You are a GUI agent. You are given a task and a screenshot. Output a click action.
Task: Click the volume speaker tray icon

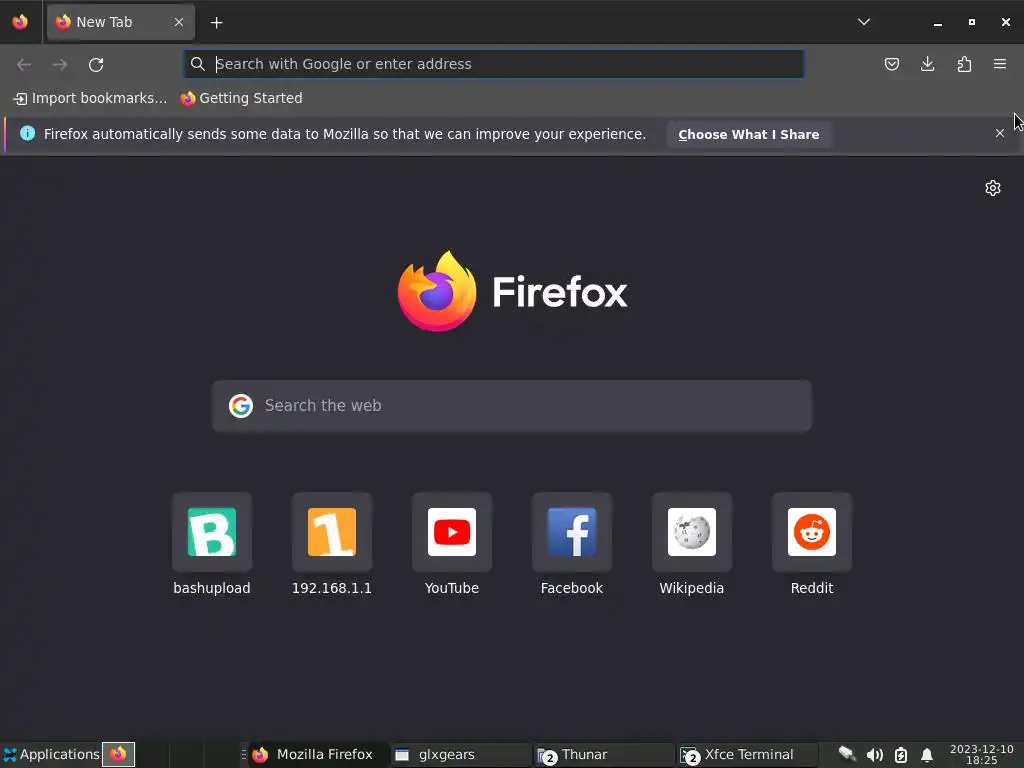(x=874, y=755)
